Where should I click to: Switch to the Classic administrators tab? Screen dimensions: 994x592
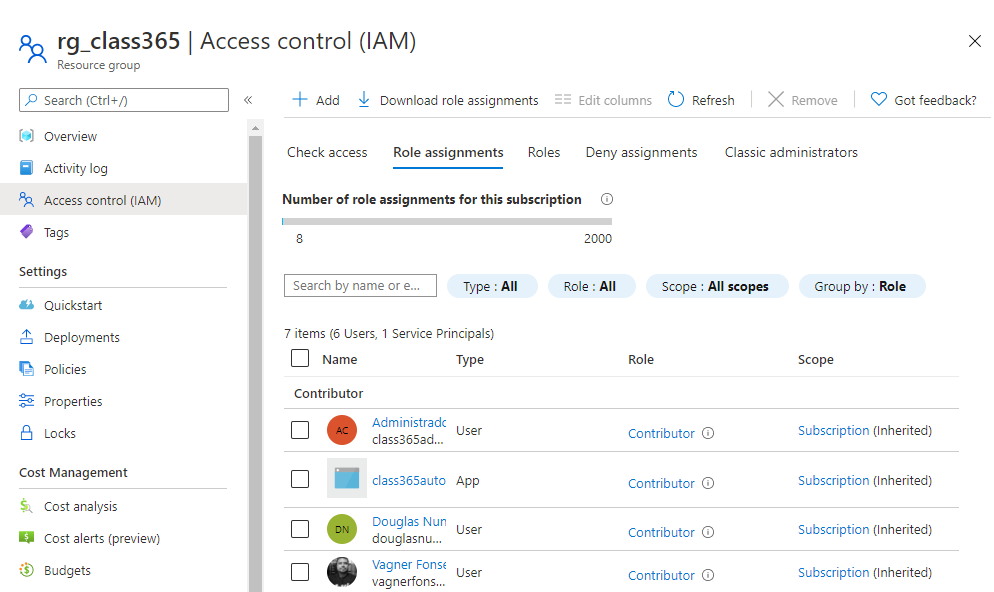pyautogui.click(x=791, y=152)
